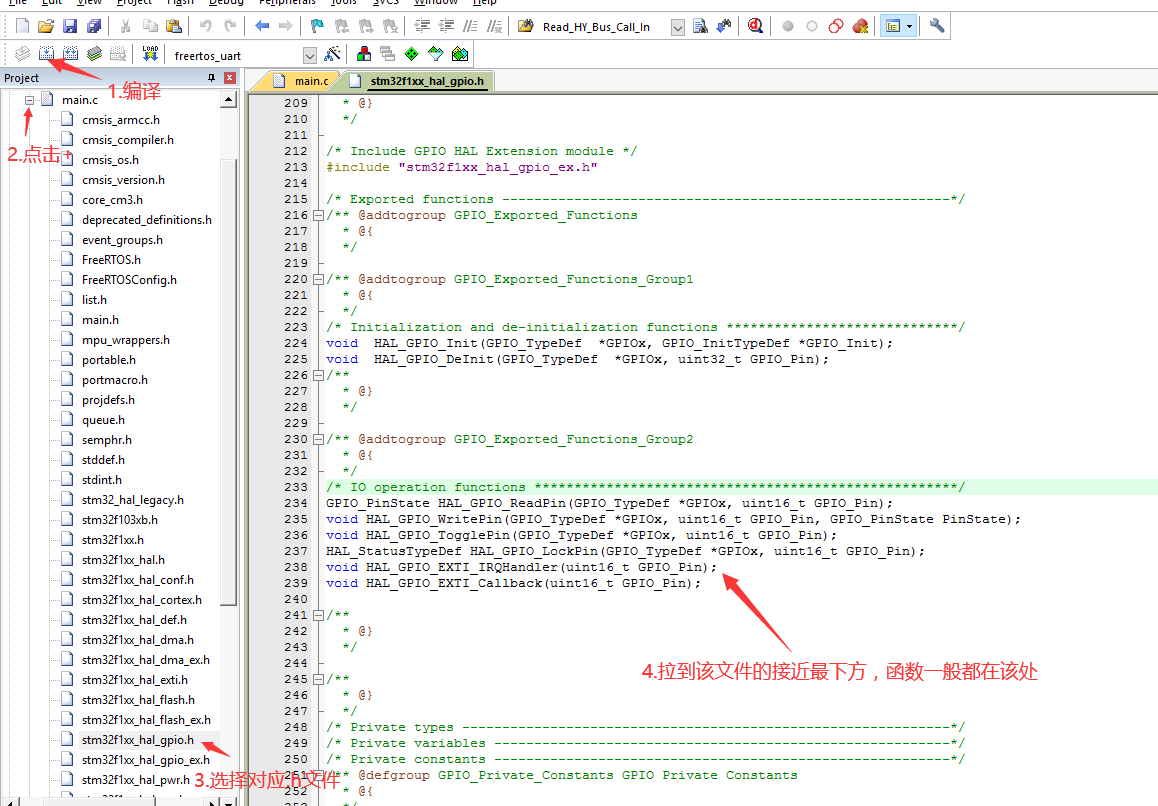The height and width of the screenshot is (806, 1158).
Task: Navigate backwards with the blue arrow
Action: [261, 27]
